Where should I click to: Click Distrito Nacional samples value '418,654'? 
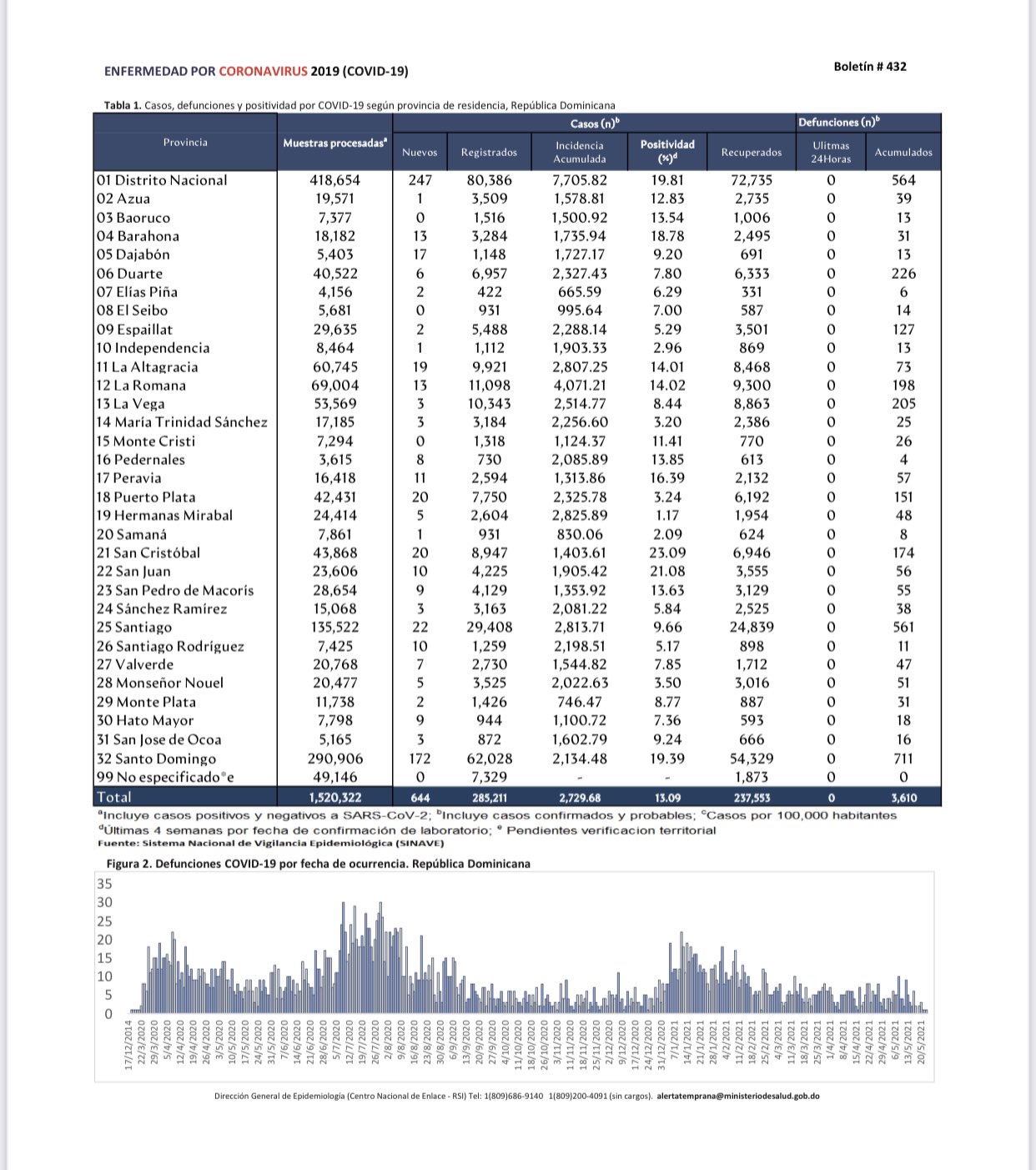[x=334, y=180]
